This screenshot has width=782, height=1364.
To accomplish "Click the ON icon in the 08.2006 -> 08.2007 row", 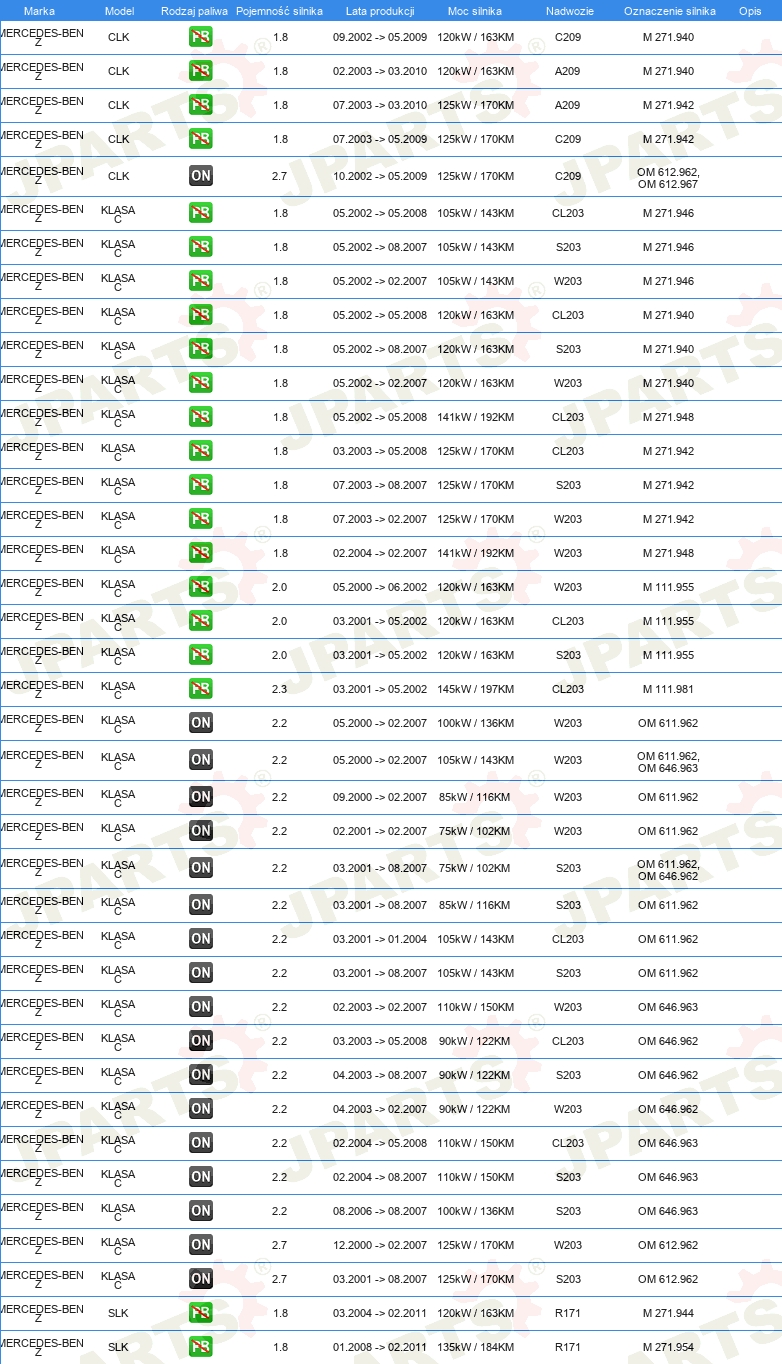I will [200, 1210].
